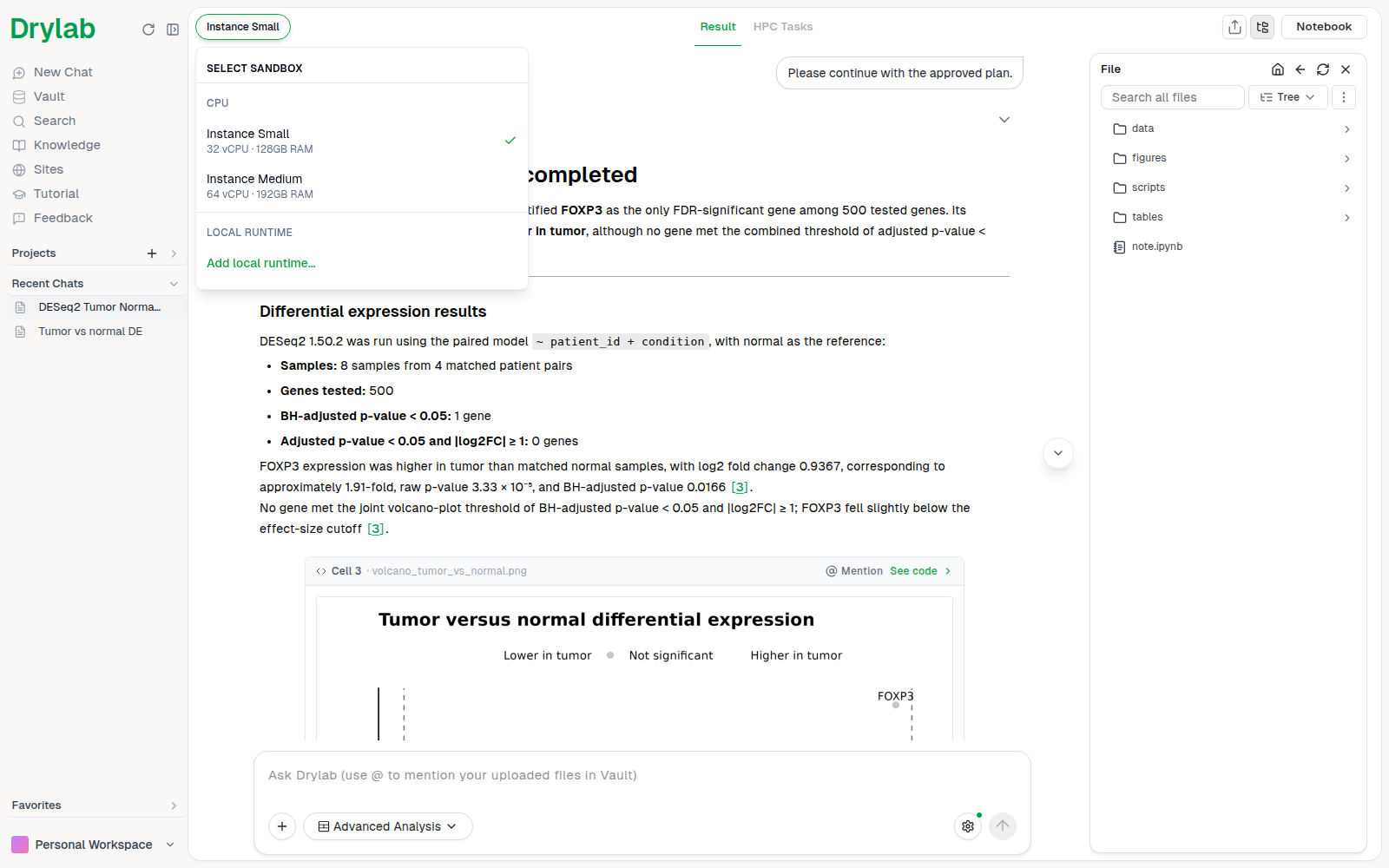Image resolution: width=1389 pixels, height=868 pixels.
Task: Click the send message arrow button
Action: pyautogui.click(x=1003, y=826)
